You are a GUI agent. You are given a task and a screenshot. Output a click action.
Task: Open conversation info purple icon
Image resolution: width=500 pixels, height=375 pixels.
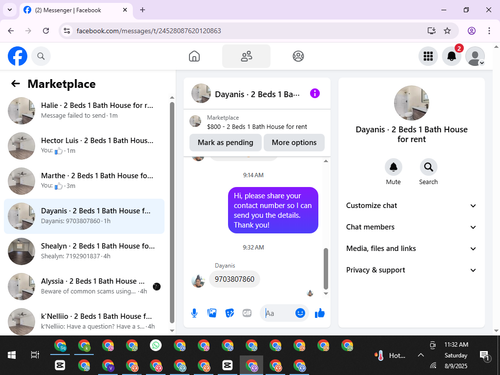pos(315,93)
